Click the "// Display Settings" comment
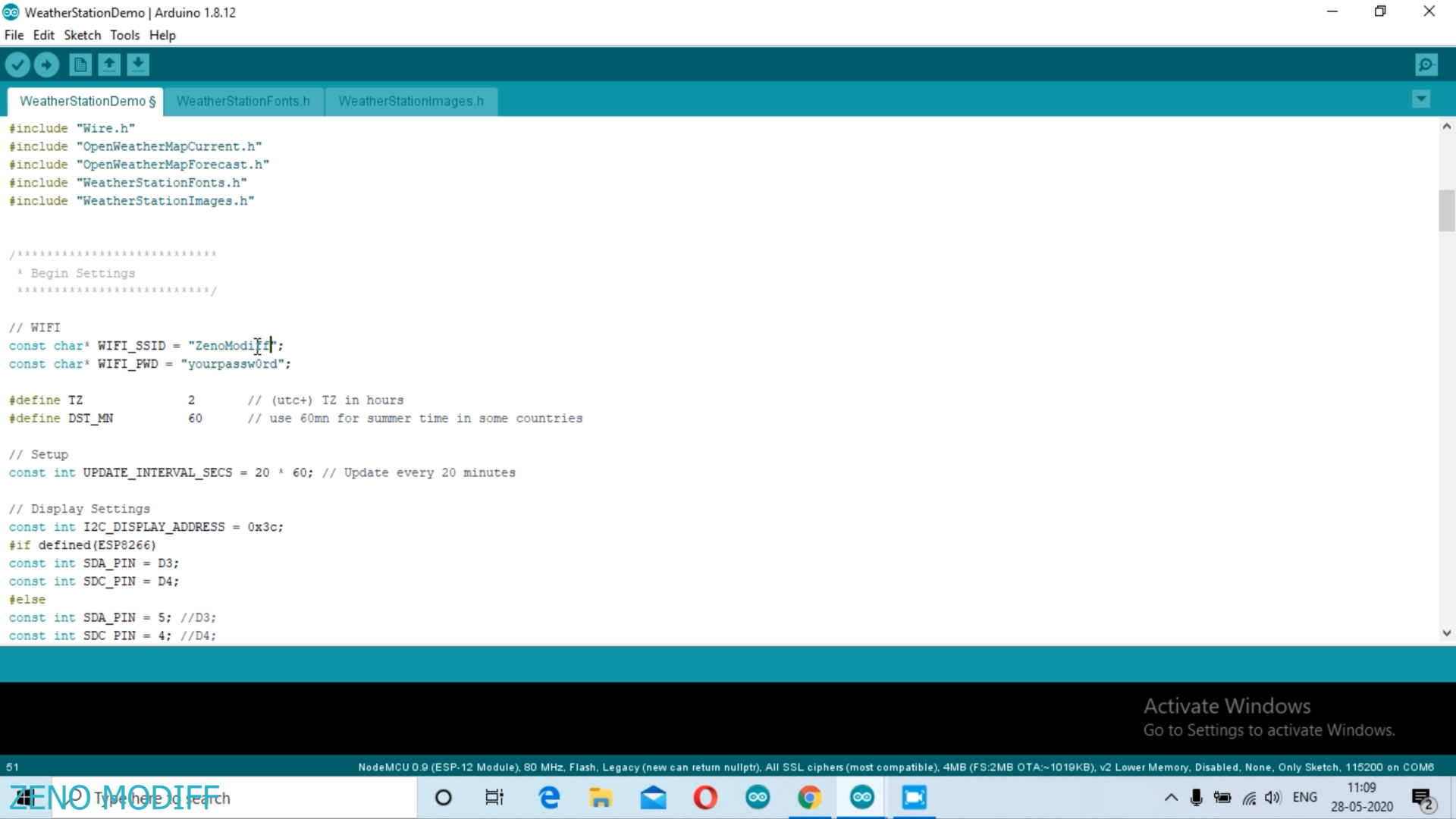 click(80, 509)
